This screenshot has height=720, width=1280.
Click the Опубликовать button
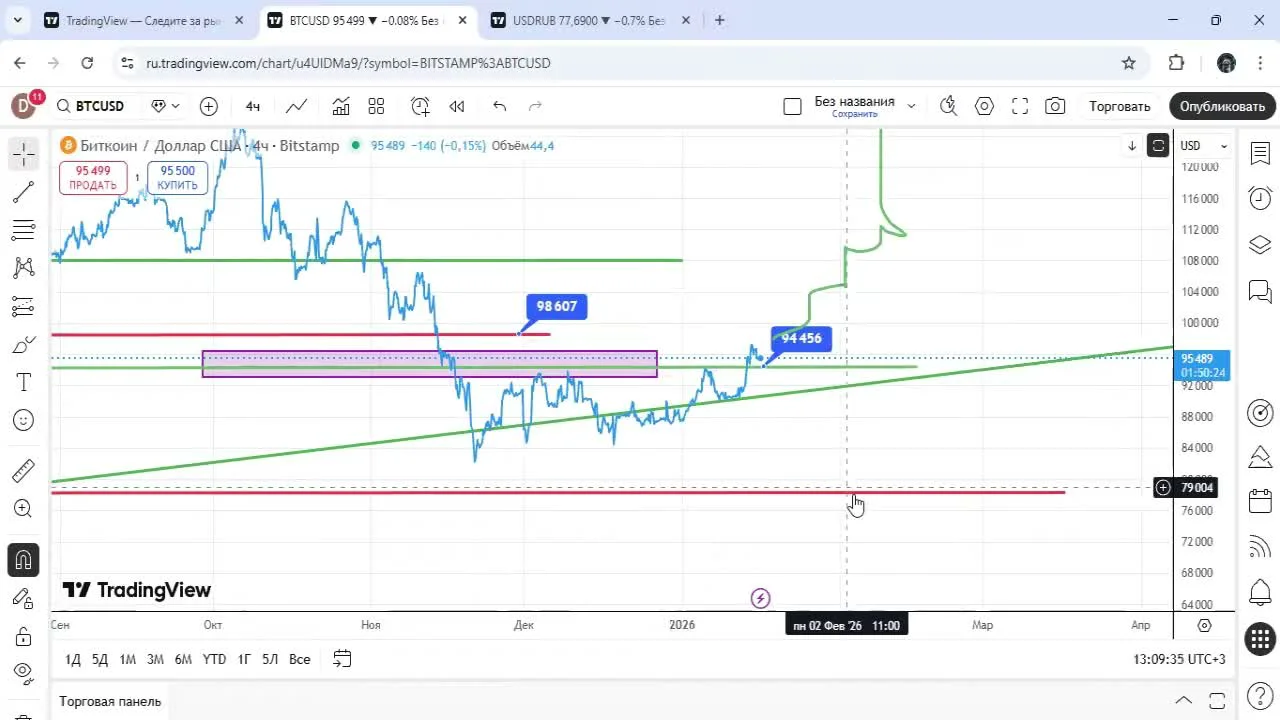[x=1221, y=106]
